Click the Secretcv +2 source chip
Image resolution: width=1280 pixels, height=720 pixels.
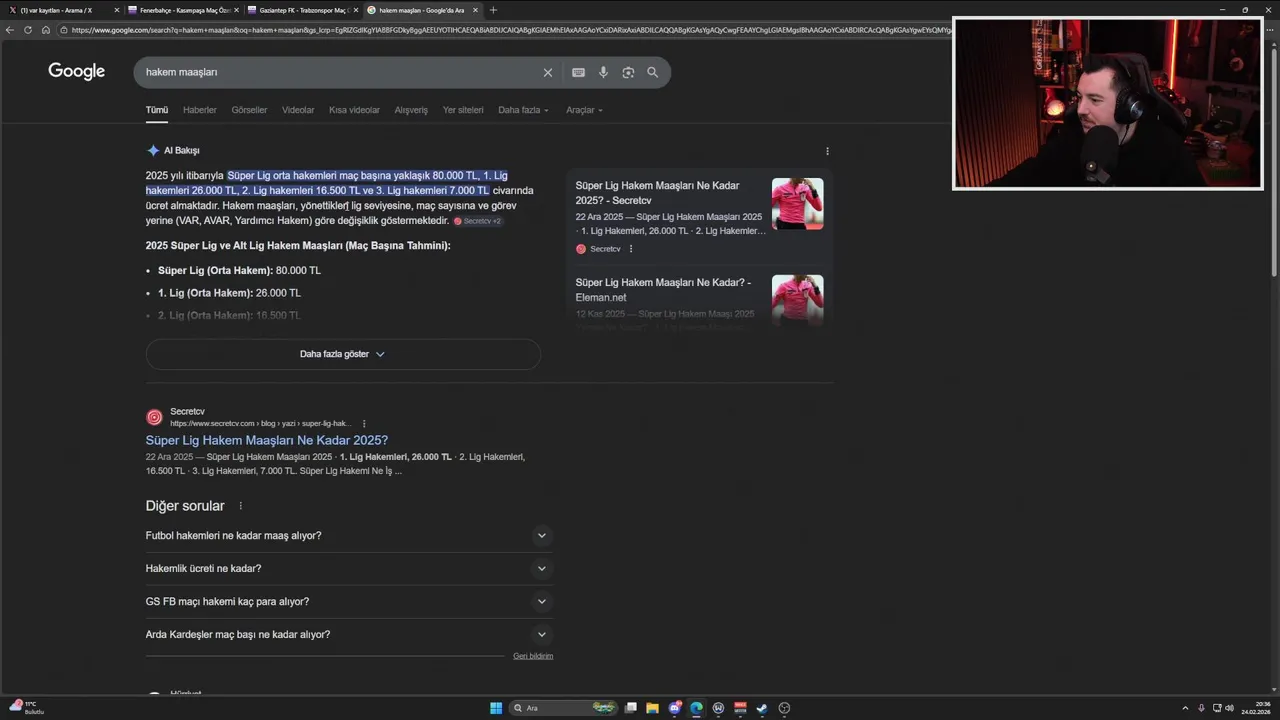coord(478,221)
